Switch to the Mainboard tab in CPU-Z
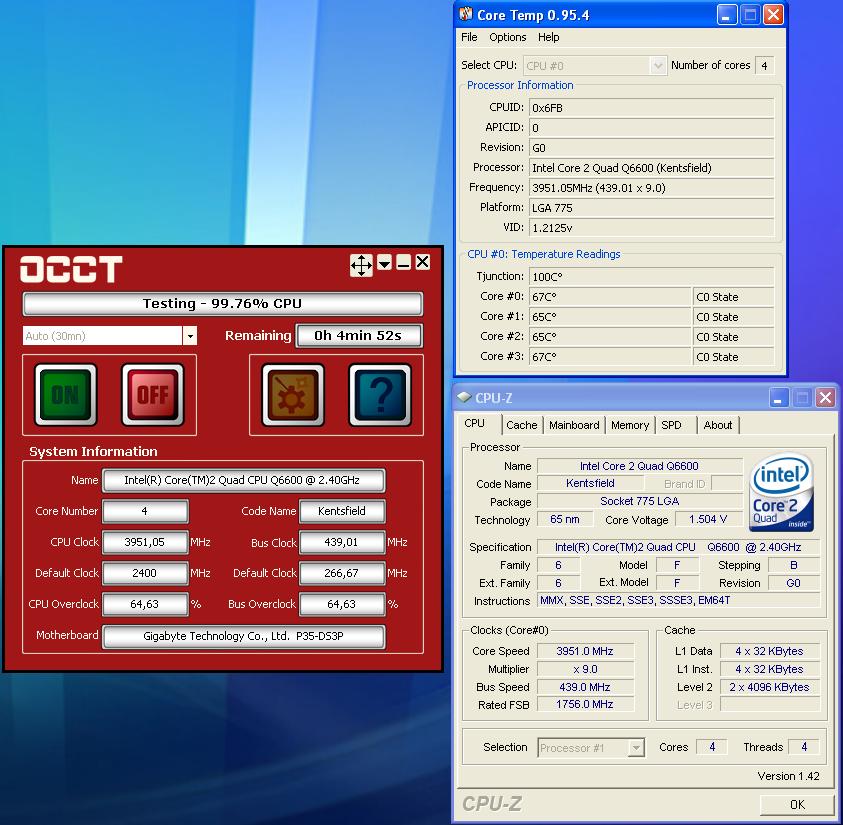 point(574,425)
